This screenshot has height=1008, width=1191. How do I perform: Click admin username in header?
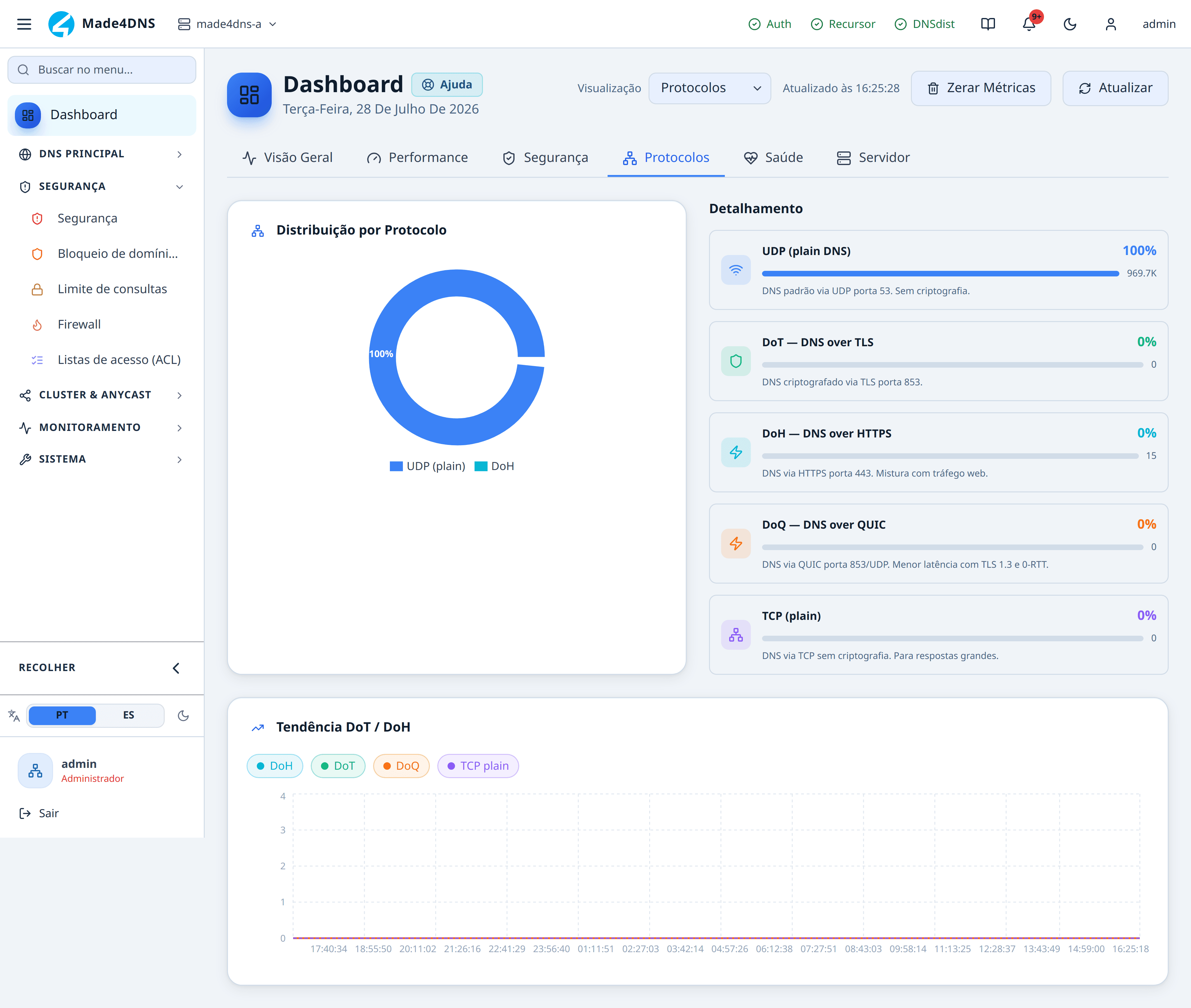click(x=1158, y=24)
